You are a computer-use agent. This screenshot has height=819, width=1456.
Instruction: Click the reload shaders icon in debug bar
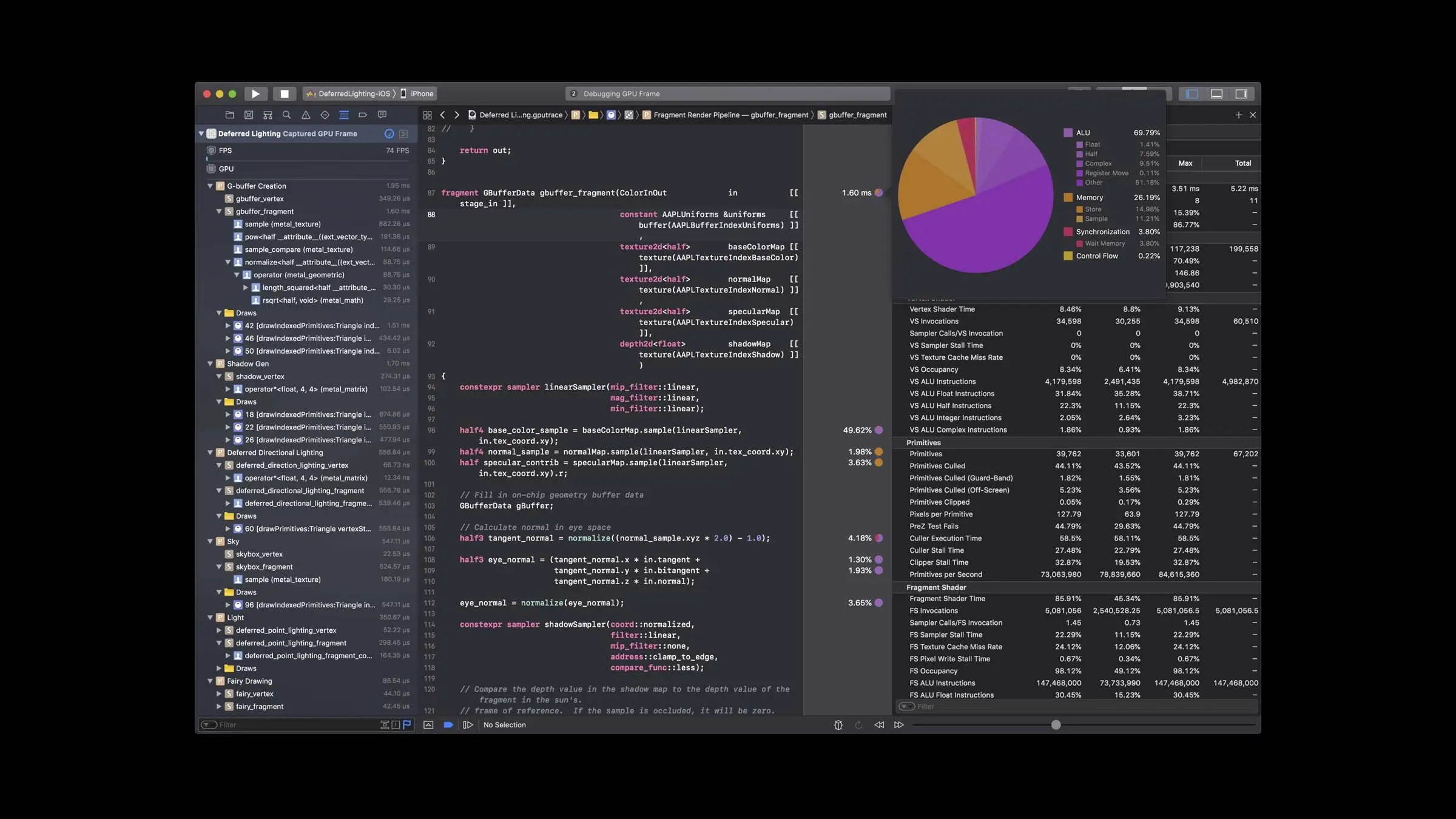click(858, 725)
